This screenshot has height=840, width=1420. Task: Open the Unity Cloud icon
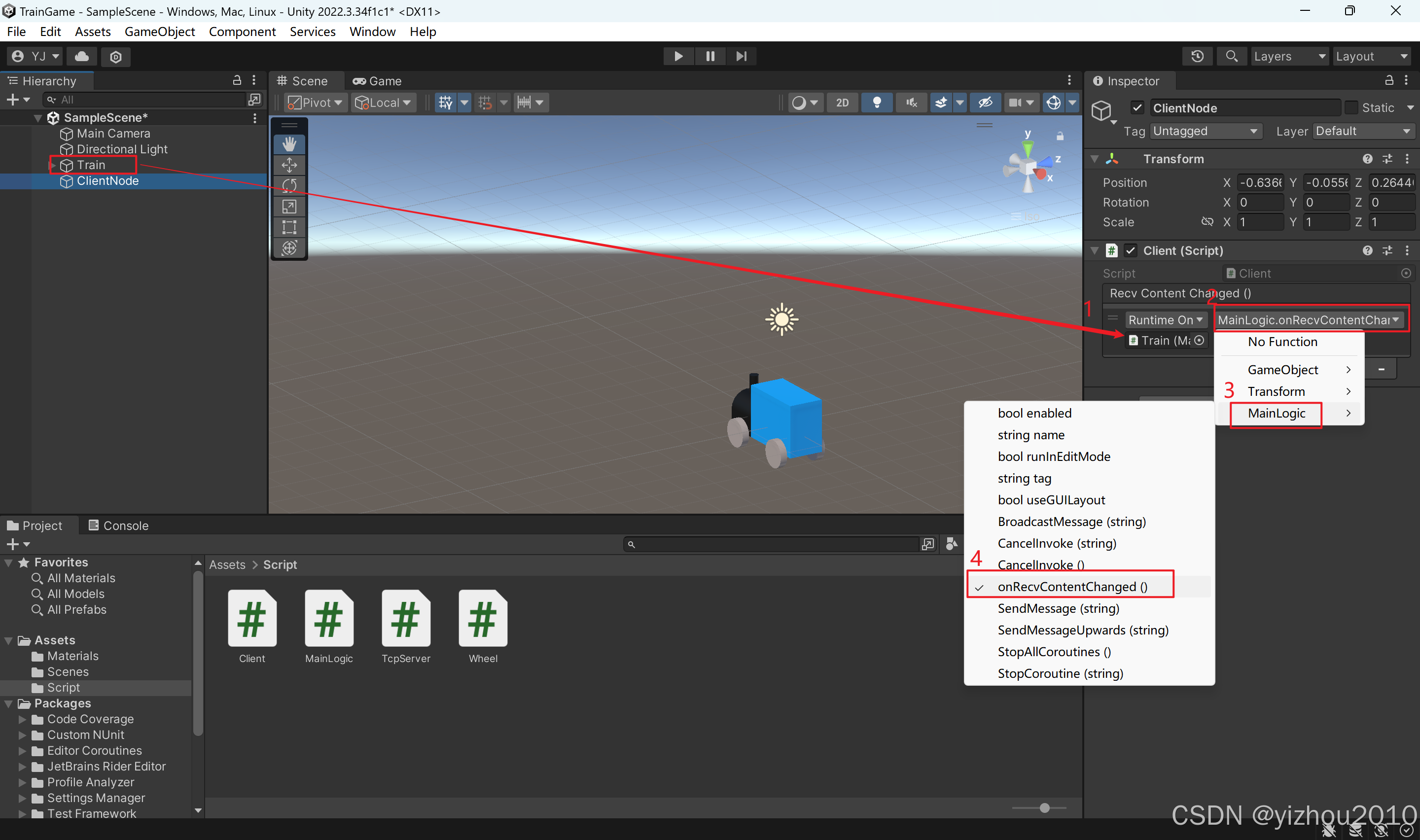pyautogui.click(x=82, y=56)
